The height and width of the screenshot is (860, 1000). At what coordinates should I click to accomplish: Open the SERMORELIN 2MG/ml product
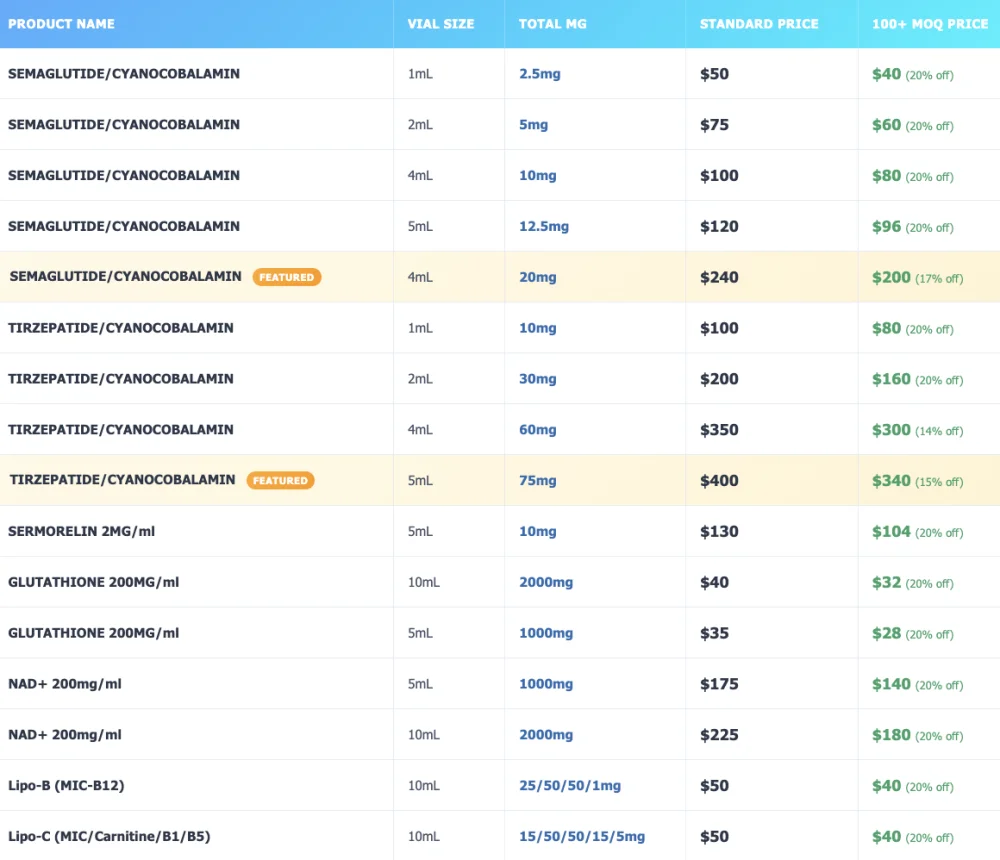click(x=81, y=531)
